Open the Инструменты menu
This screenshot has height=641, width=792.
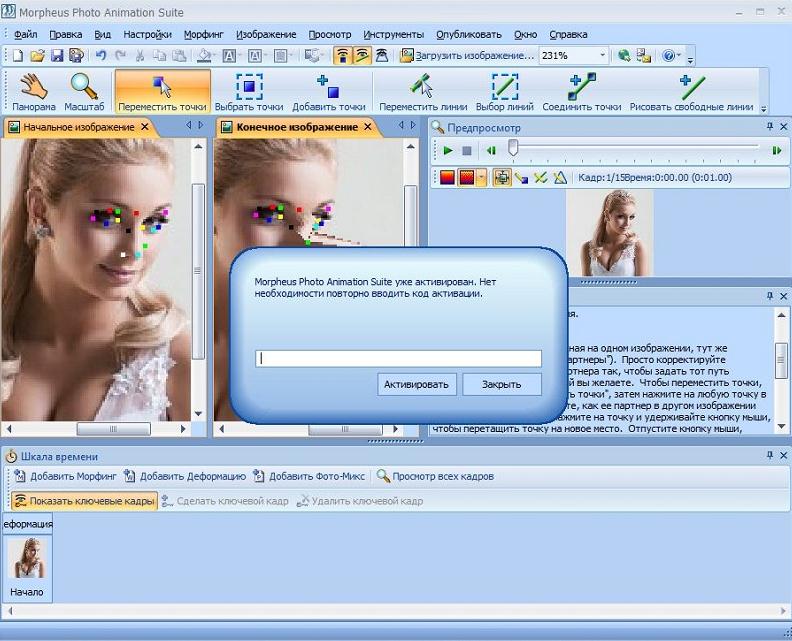pyautogui.click(x=393, y=34)
